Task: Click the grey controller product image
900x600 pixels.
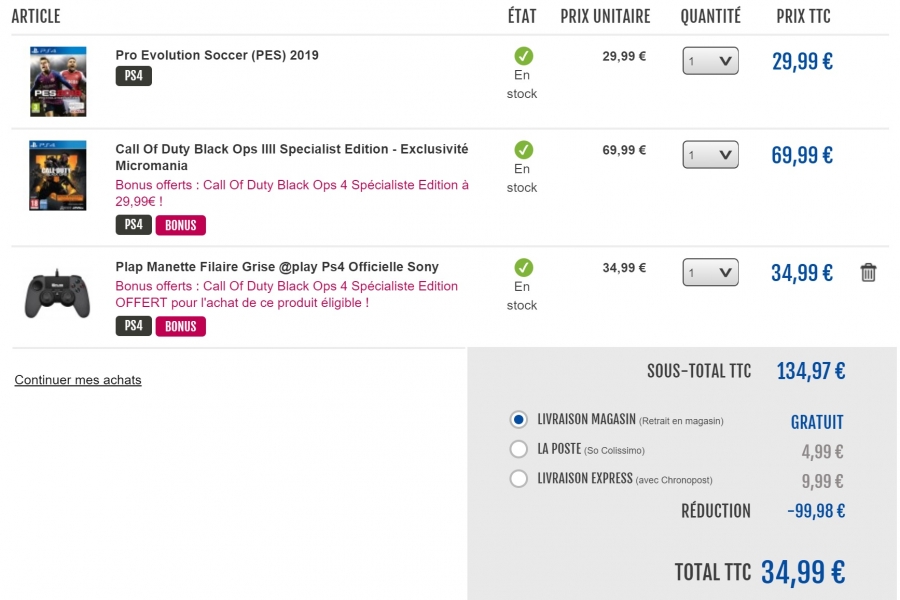Action: point(57,293)
